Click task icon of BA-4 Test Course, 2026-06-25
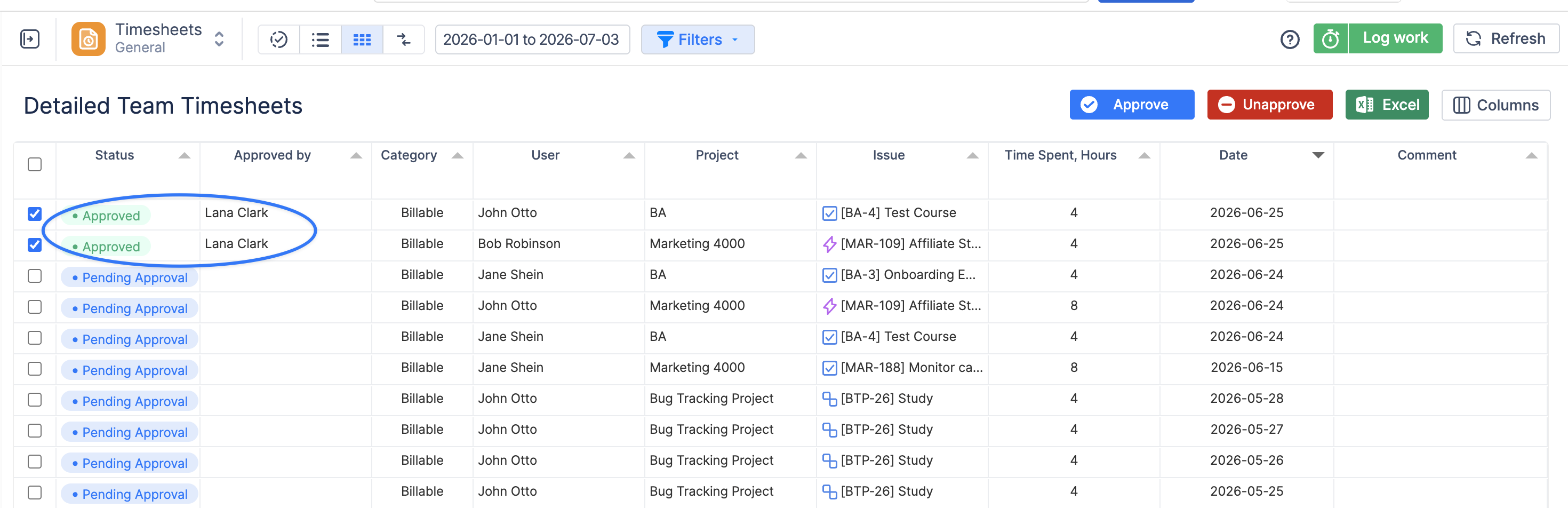Screen dimensions: 1568x508 (829, 213)
